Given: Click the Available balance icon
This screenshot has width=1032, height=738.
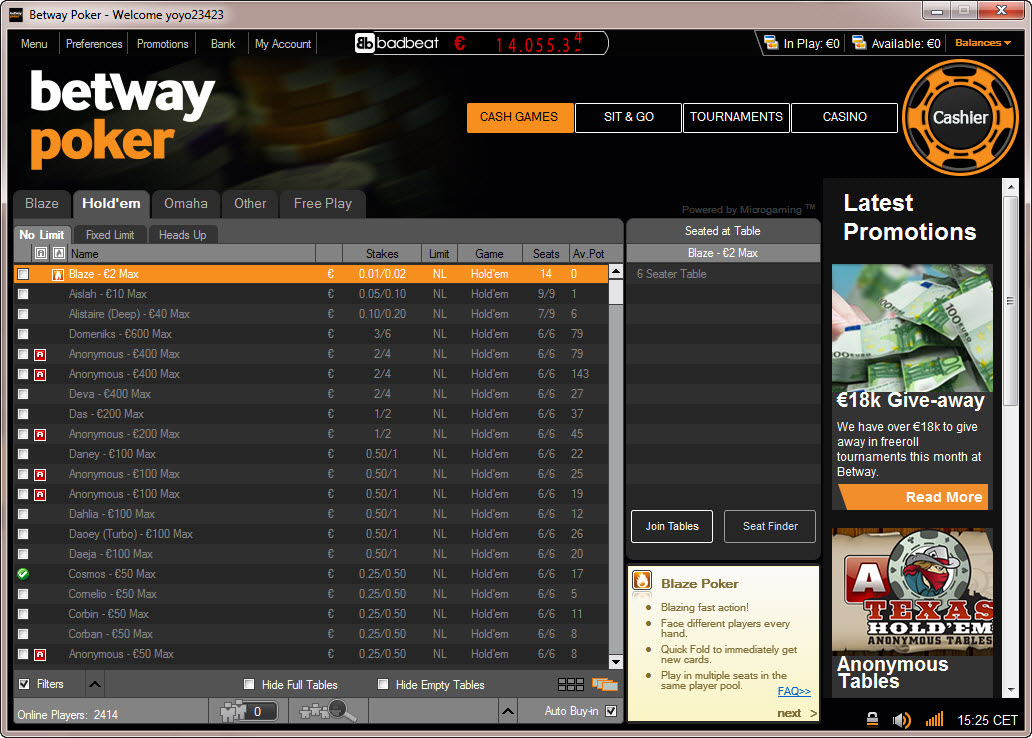Looking at the screenshot, I should point(859,43).
